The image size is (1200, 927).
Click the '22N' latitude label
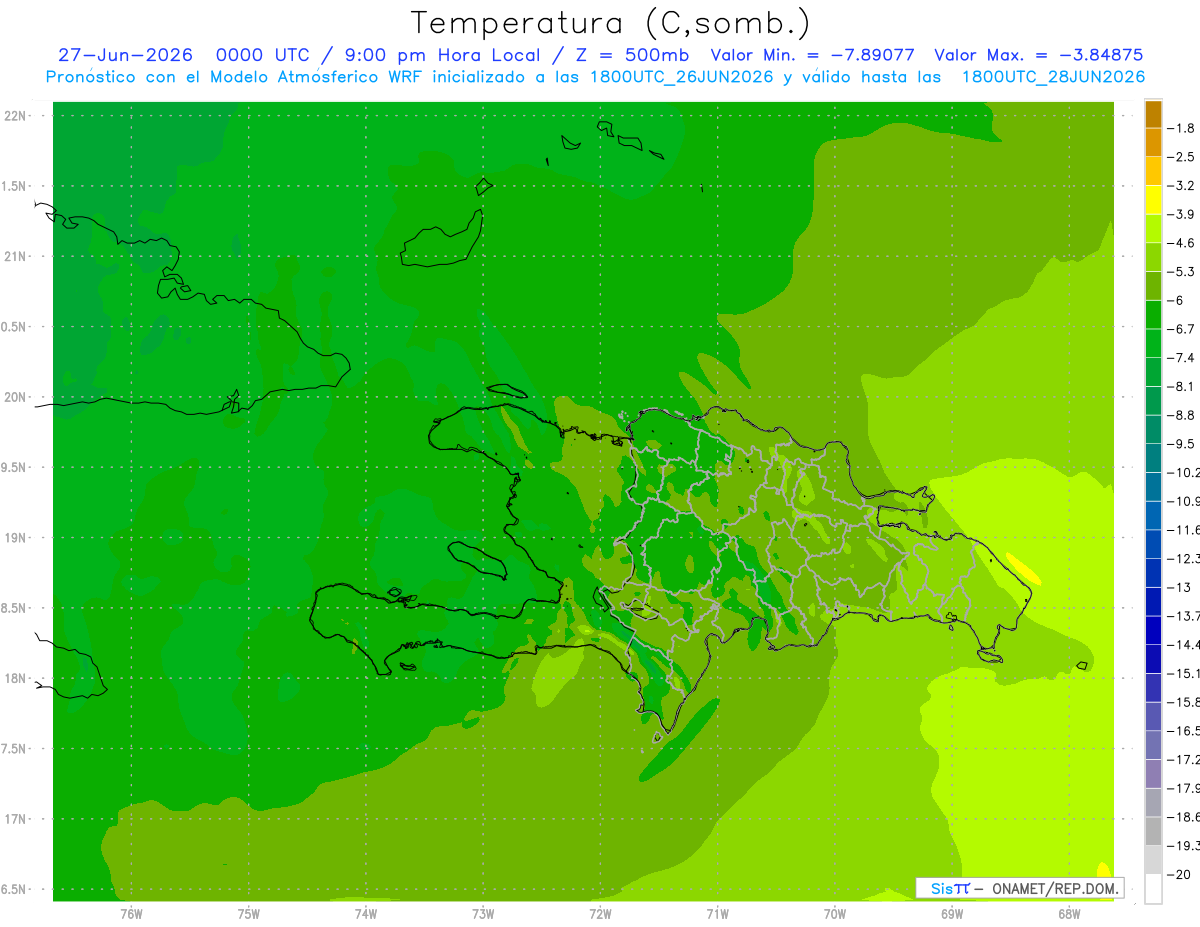(15, 116)
